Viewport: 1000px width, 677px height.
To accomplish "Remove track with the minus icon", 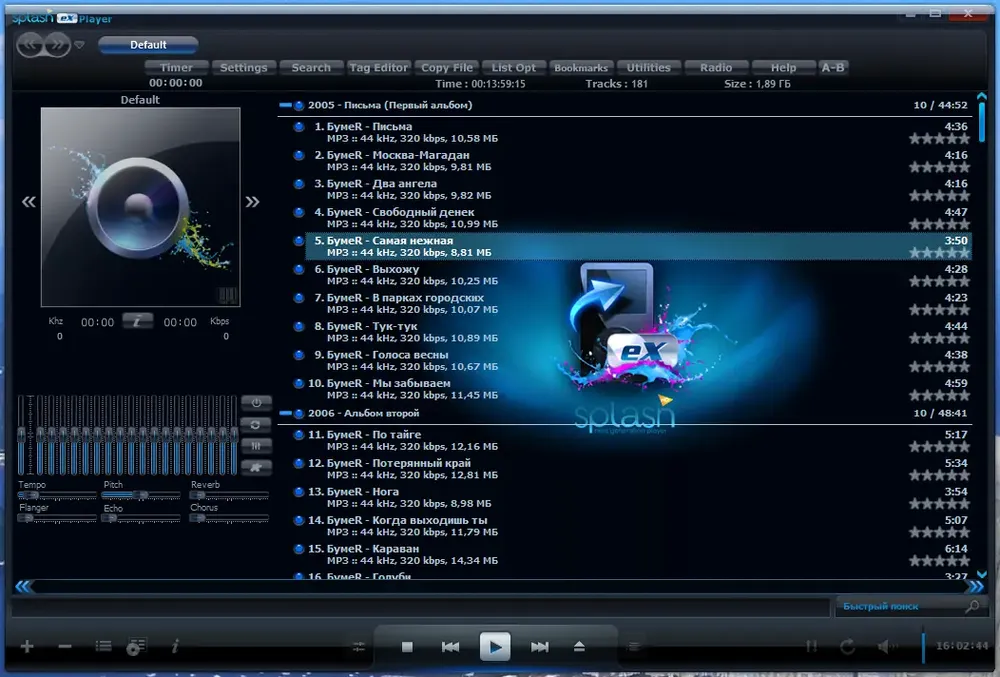I will tap(64, 647).
